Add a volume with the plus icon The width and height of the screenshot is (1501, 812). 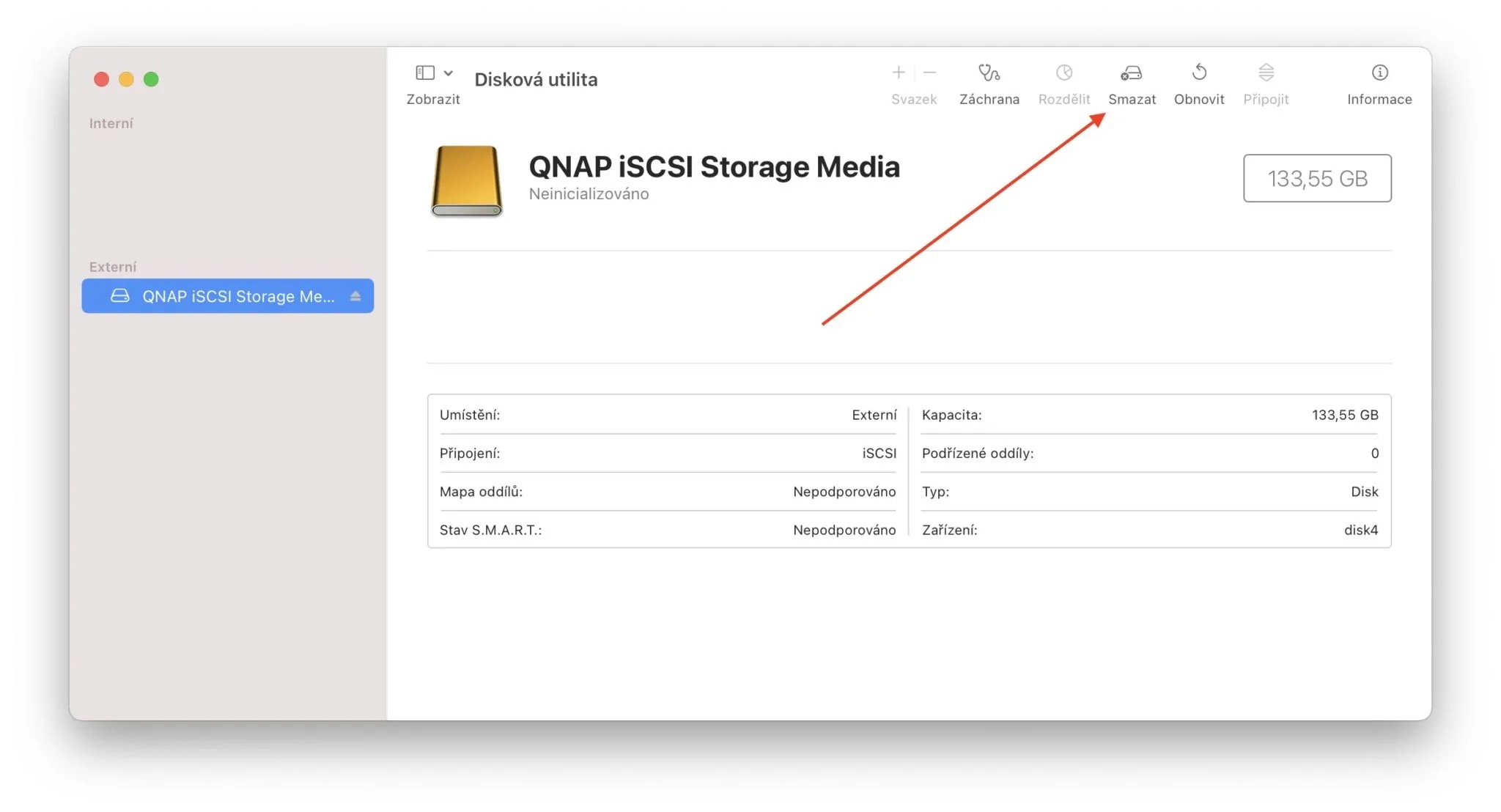click(898, 73)
